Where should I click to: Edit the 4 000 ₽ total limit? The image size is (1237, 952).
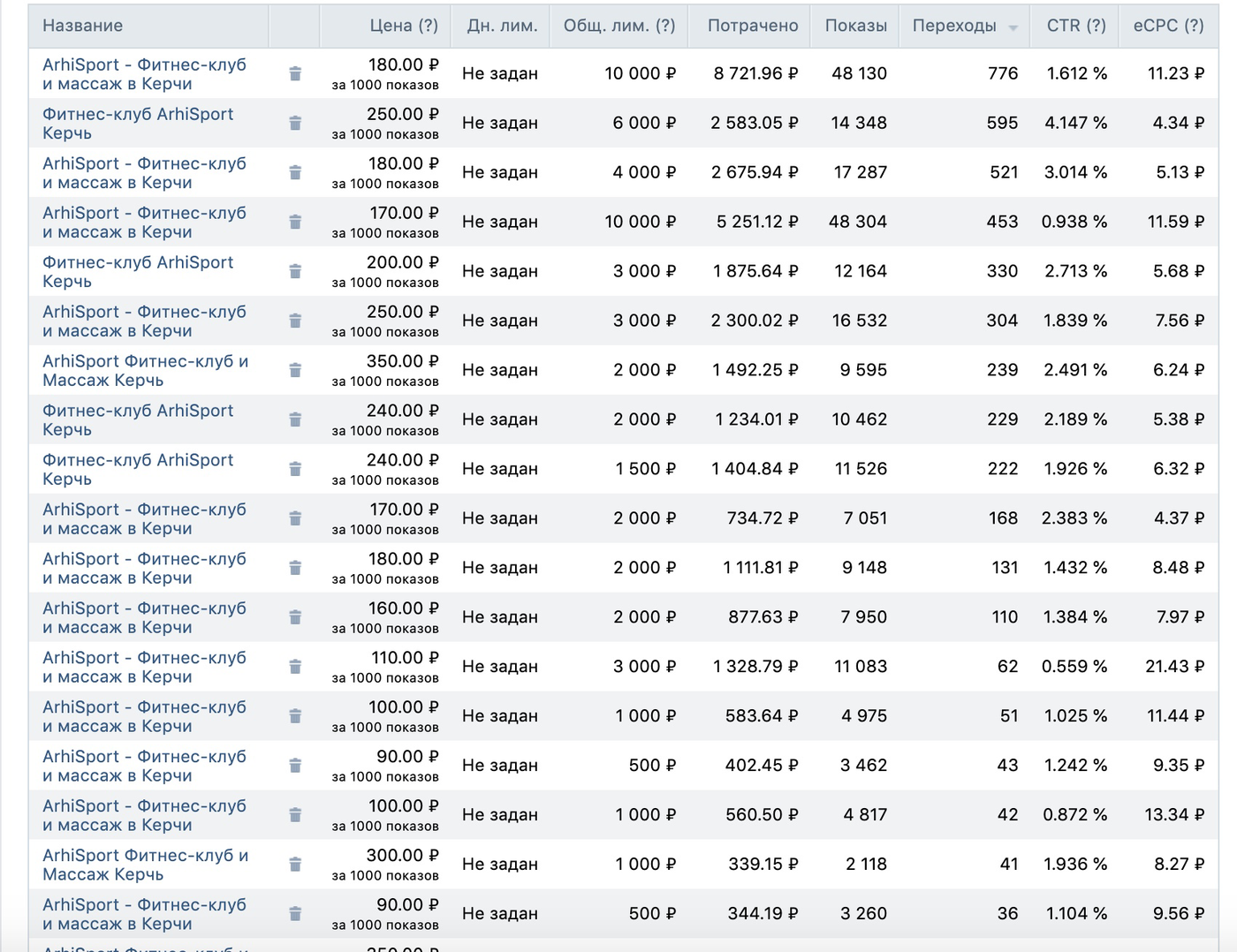tap(644, 173)
